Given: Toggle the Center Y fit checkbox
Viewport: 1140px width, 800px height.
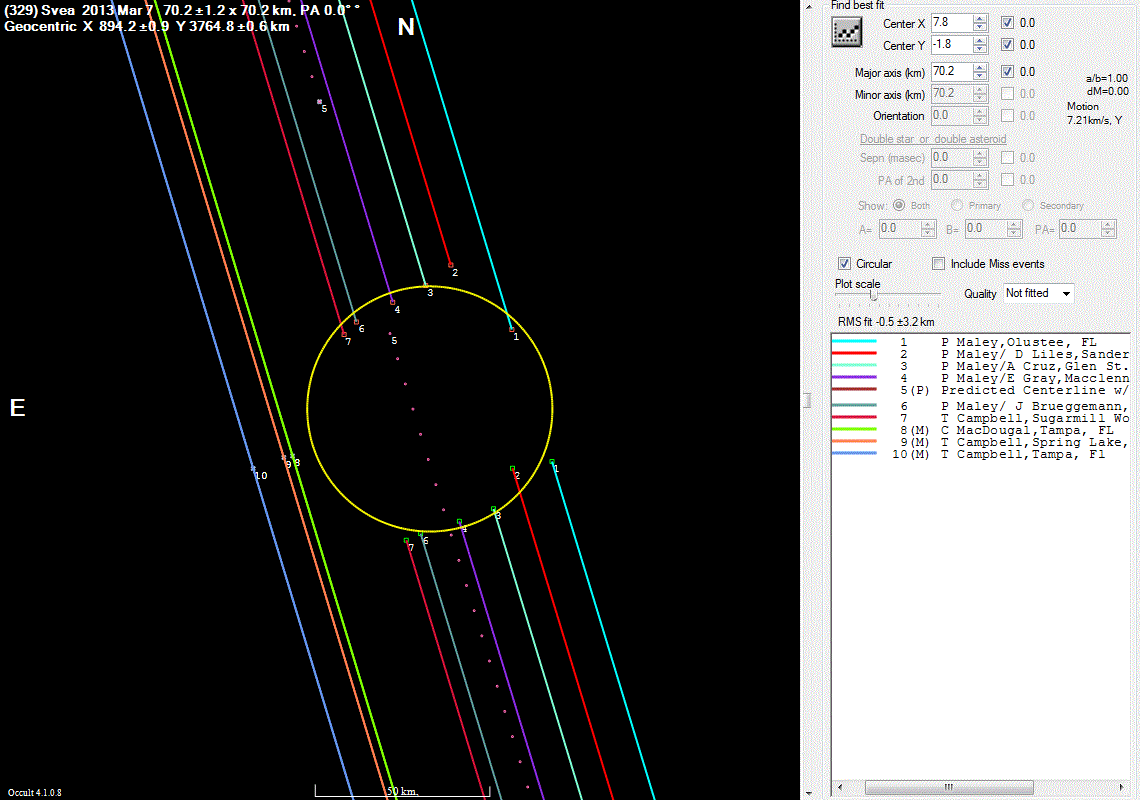Looking at the screenshot, I should (x=1007, y=44).
